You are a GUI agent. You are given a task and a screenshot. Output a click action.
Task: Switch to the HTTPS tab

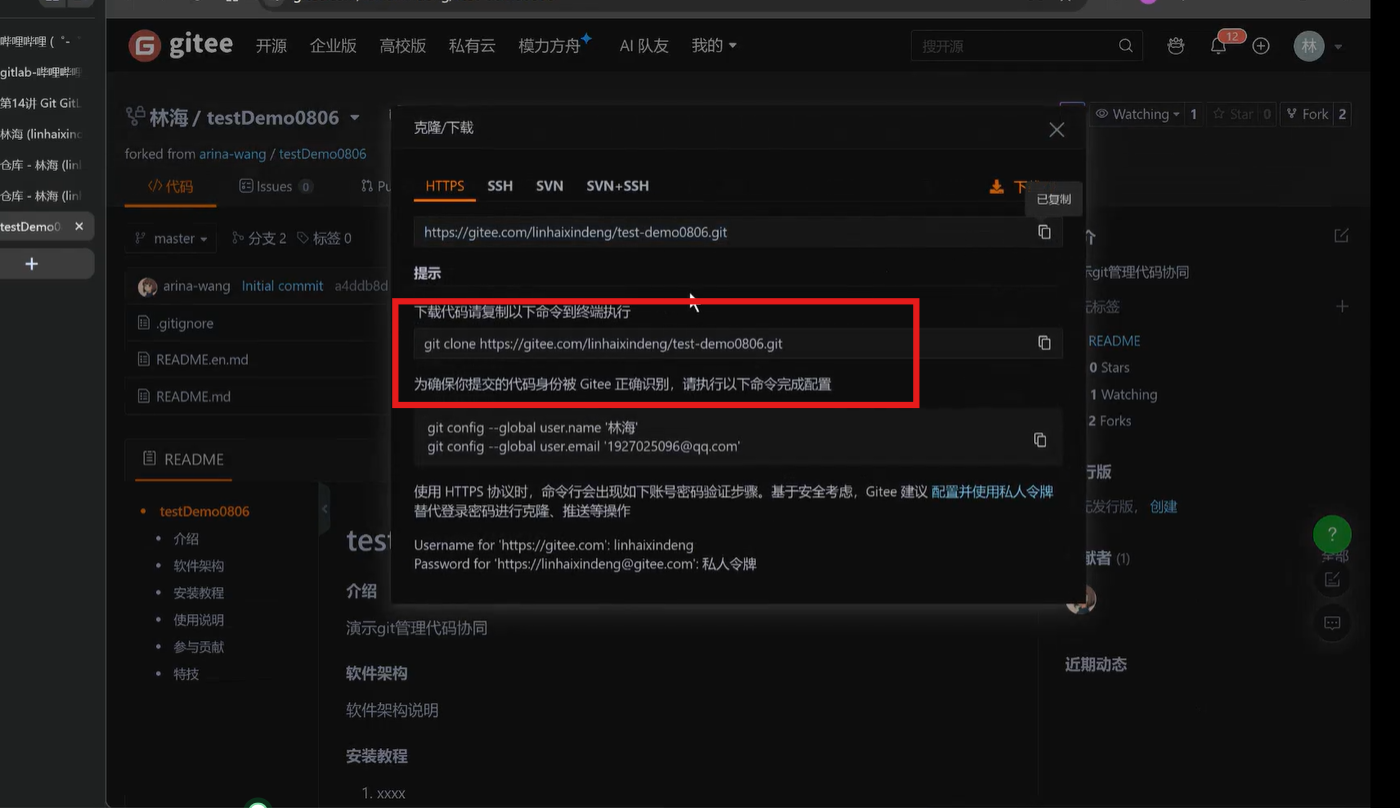coord(445,186)
